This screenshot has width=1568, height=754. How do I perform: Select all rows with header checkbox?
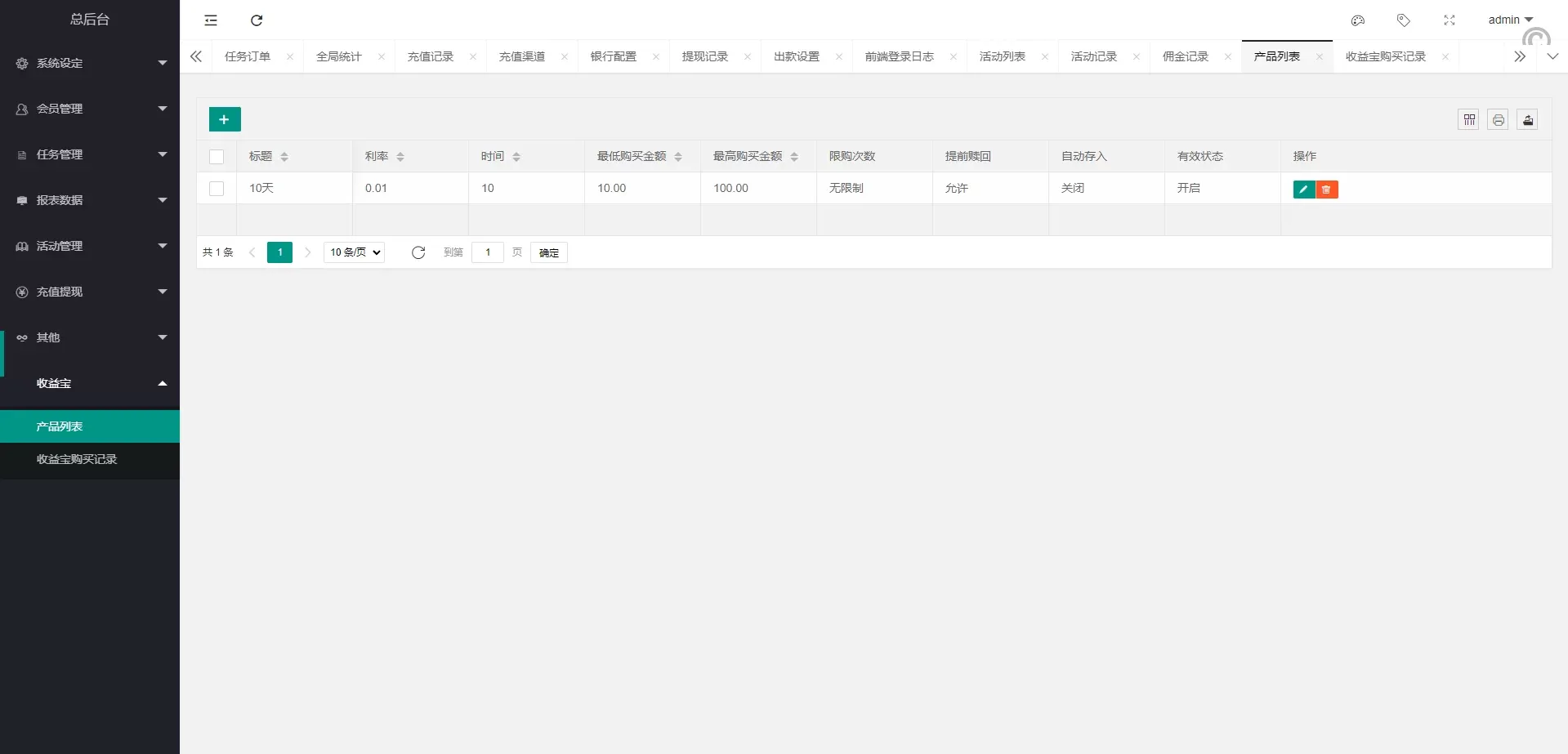217,157
